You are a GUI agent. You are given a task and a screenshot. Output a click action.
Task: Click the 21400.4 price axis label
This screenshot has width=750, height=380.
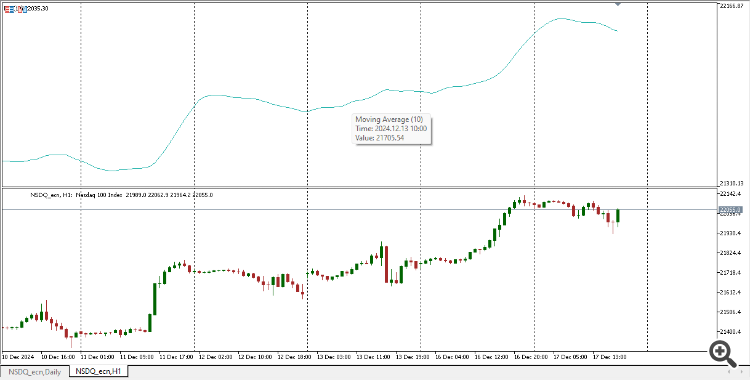(731, 332)
